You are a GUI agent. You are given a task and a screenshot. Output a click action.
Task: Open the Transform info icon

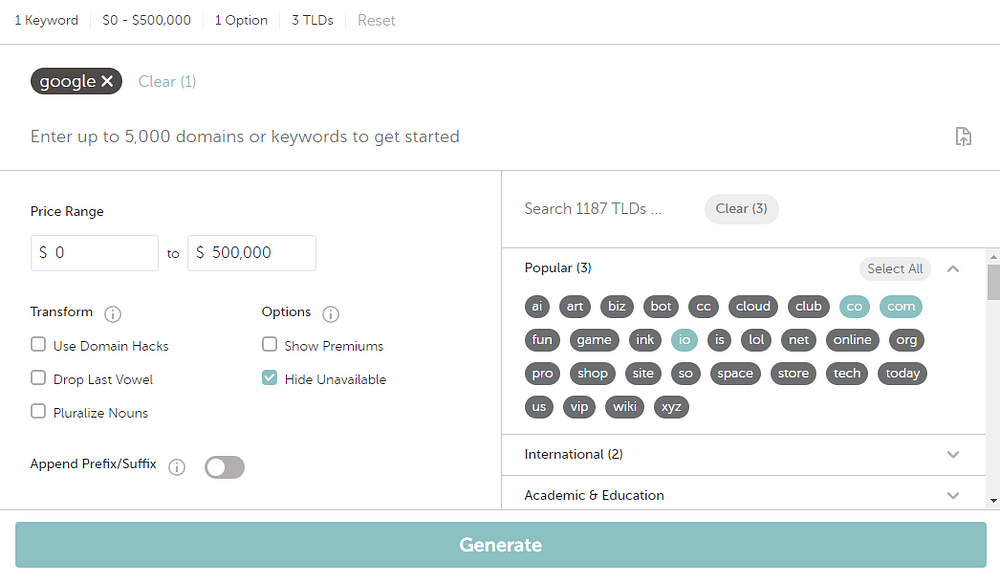pyautogui.click(x=113, y=314)
